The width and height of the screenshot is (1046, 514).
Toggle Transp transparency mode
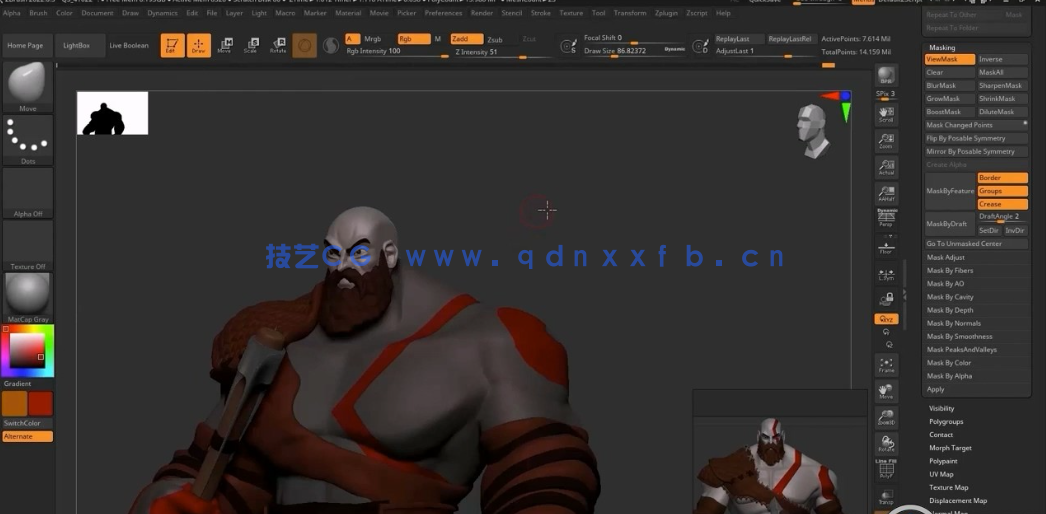pos(886,497)
